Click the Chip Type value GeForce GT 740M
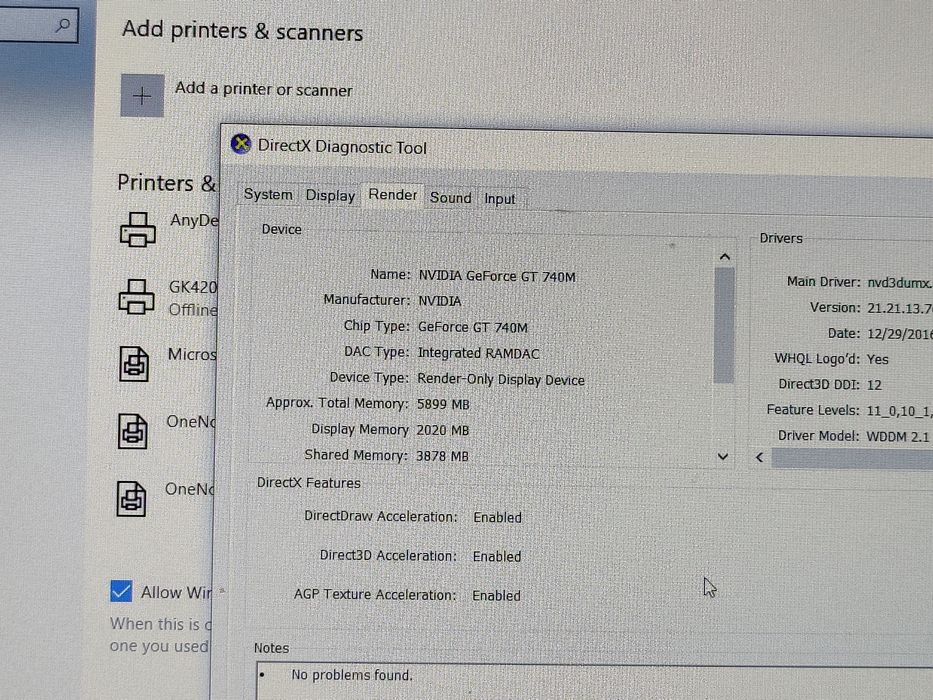The image size is (933, 700). coord(472,327)
